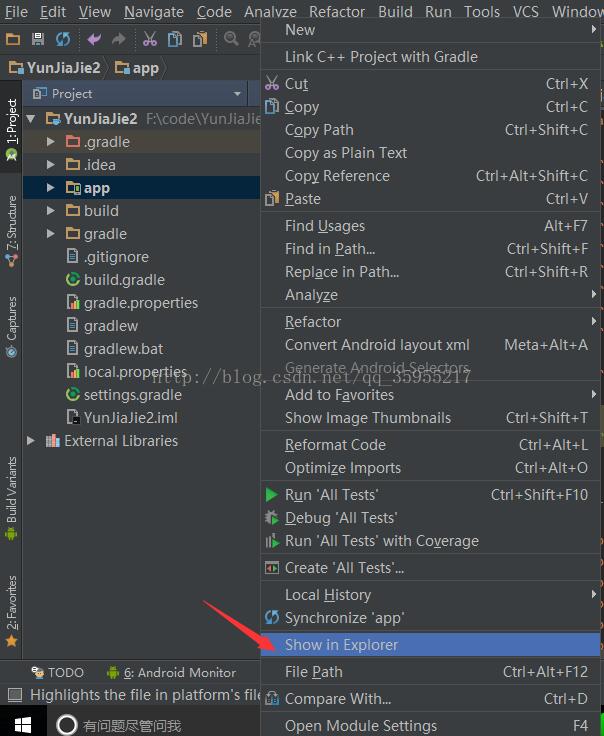Open the Edit menu

pos(53,11)
